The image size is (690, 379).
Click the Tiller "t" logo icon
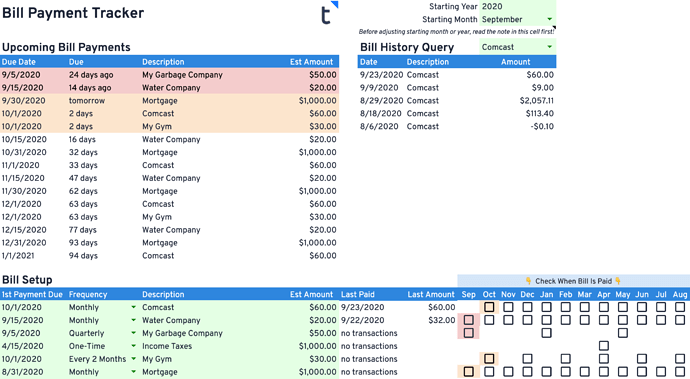[x=326, y=15]
